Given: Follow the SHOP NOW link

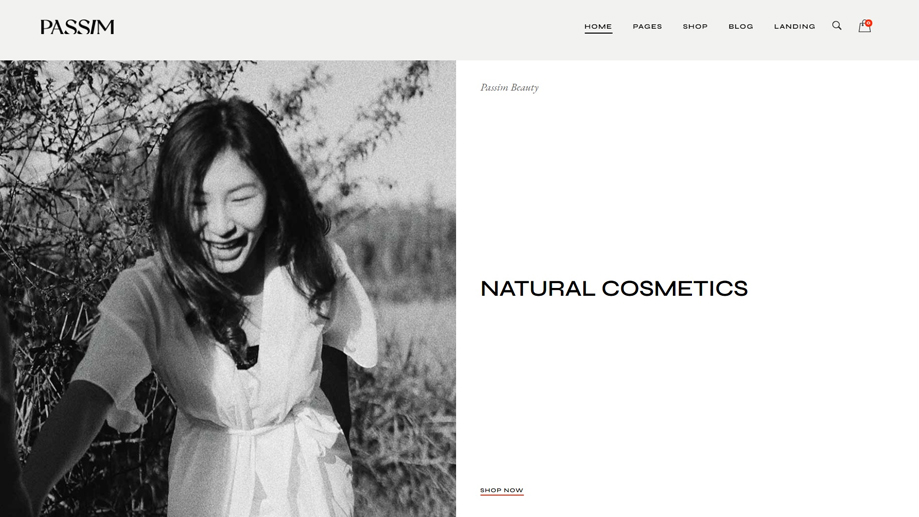Looking at the screenshot, I should (502, 490).
